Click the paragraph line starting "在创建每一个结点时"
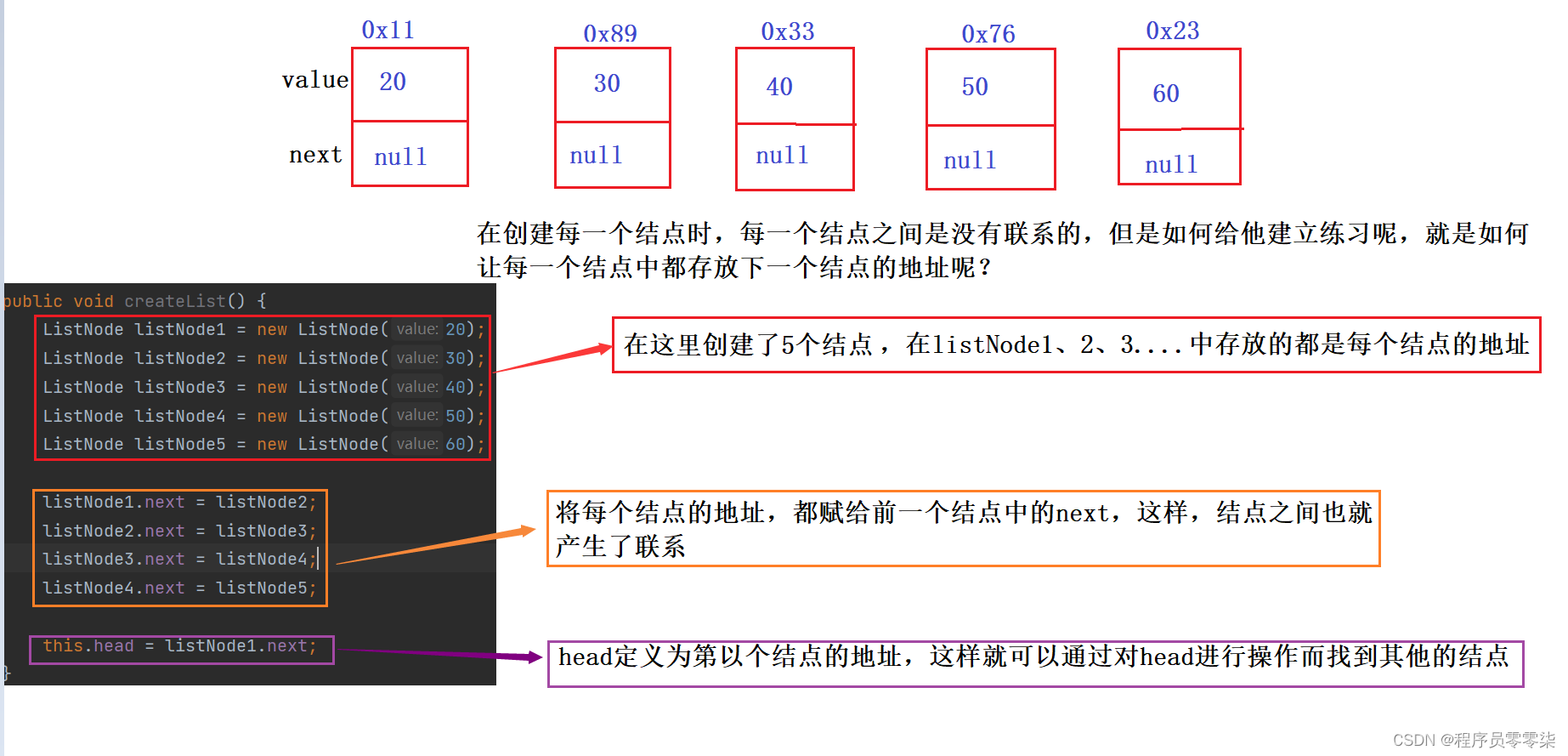 coord(1003,233)
